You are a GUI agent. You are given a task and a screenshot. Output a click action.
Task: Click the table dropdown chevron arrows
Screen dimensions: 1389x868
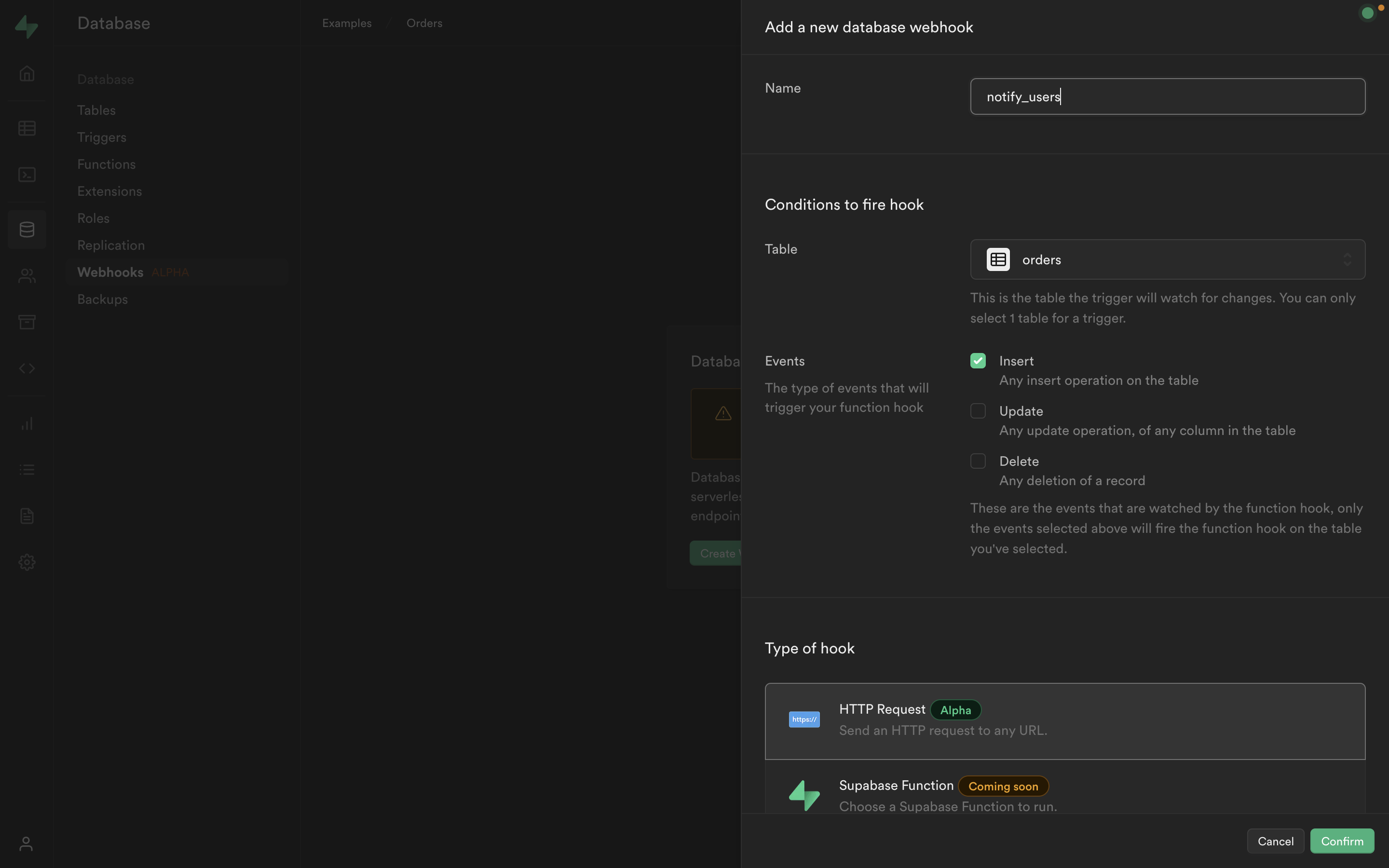click(1347, 259)
